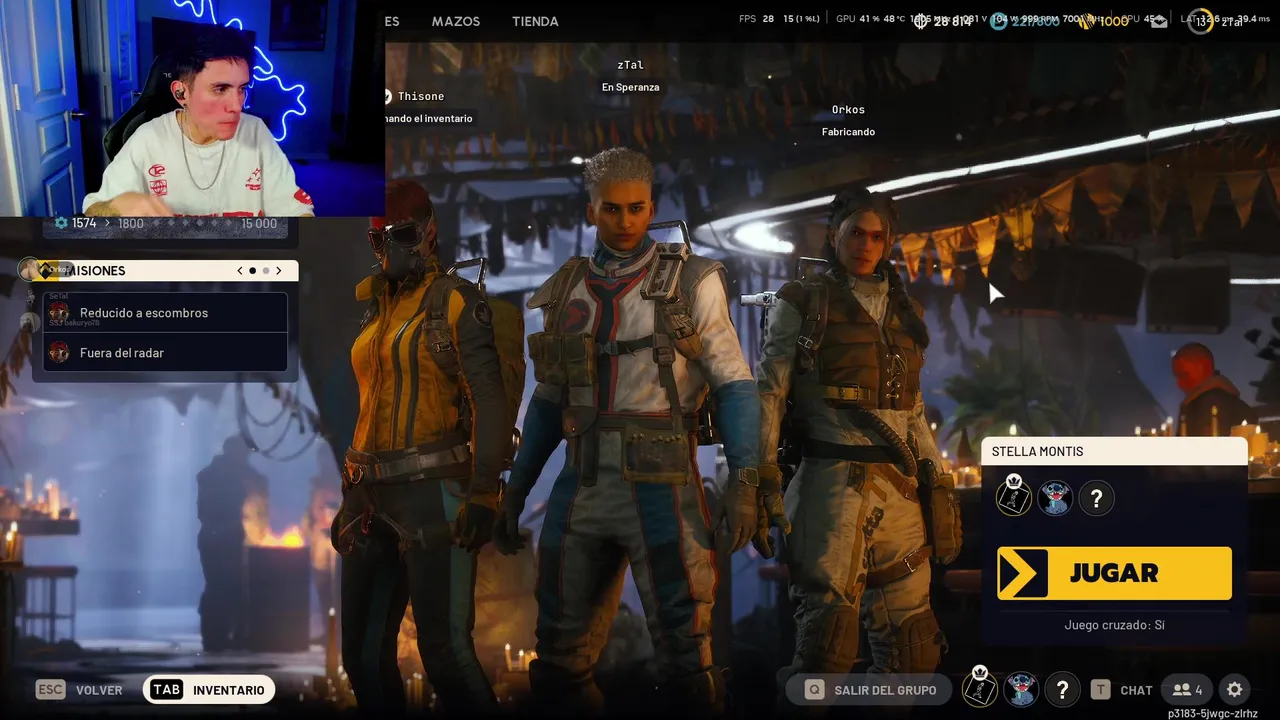The image size is (1280, 720).
Task: Go to previous missions page arrow
Action: tap(240, 271)
